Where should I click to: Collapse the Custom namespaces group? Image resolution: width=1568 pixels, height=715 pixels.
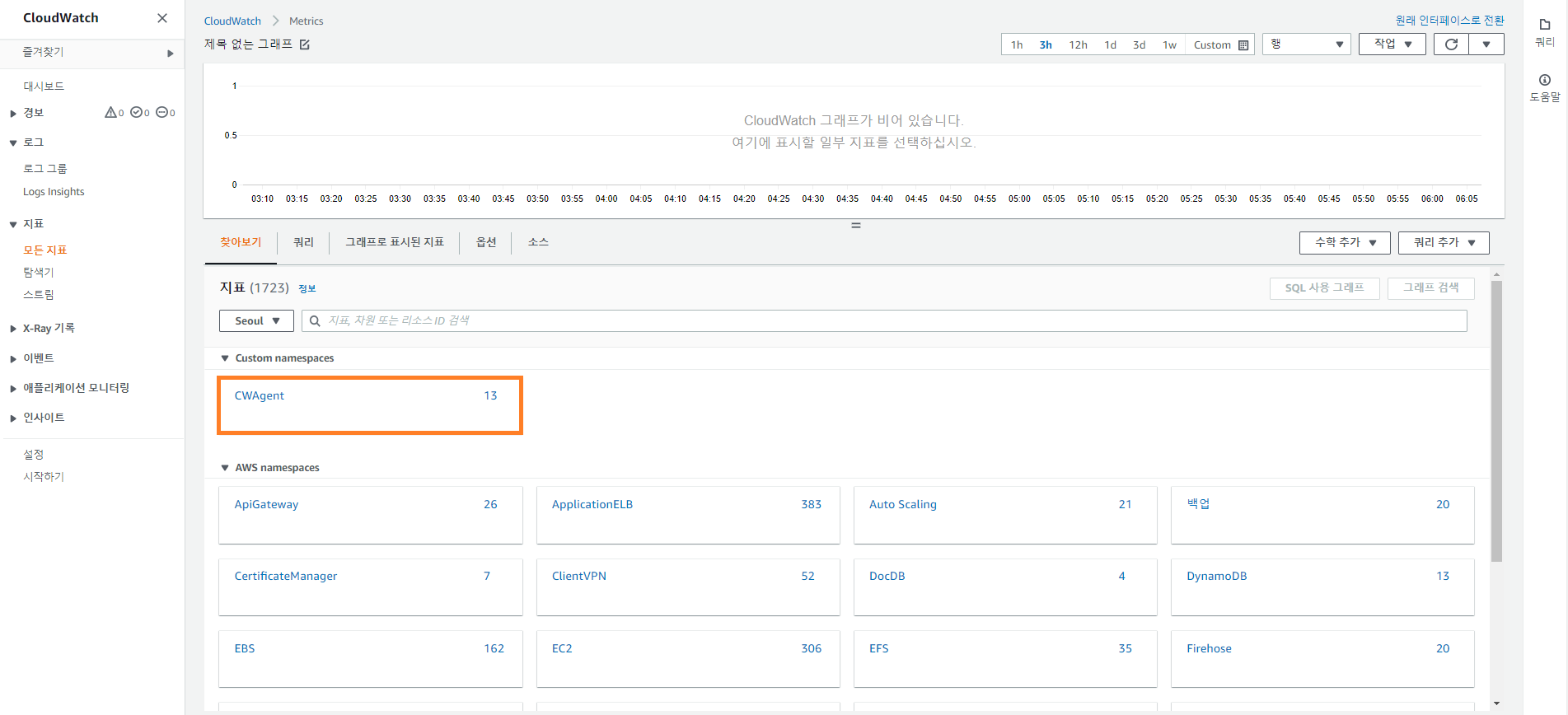(x=225, y=358)
